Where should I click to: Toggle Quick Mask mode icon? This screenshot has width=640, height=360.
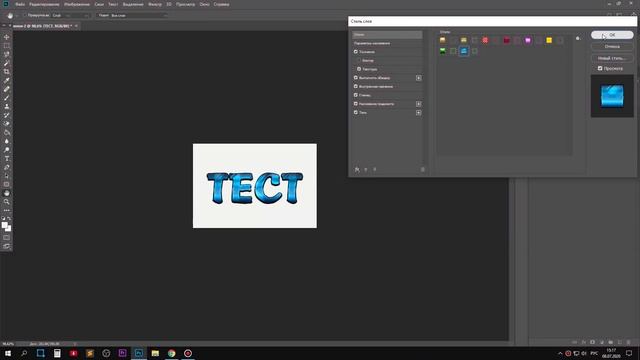point(7,238)
